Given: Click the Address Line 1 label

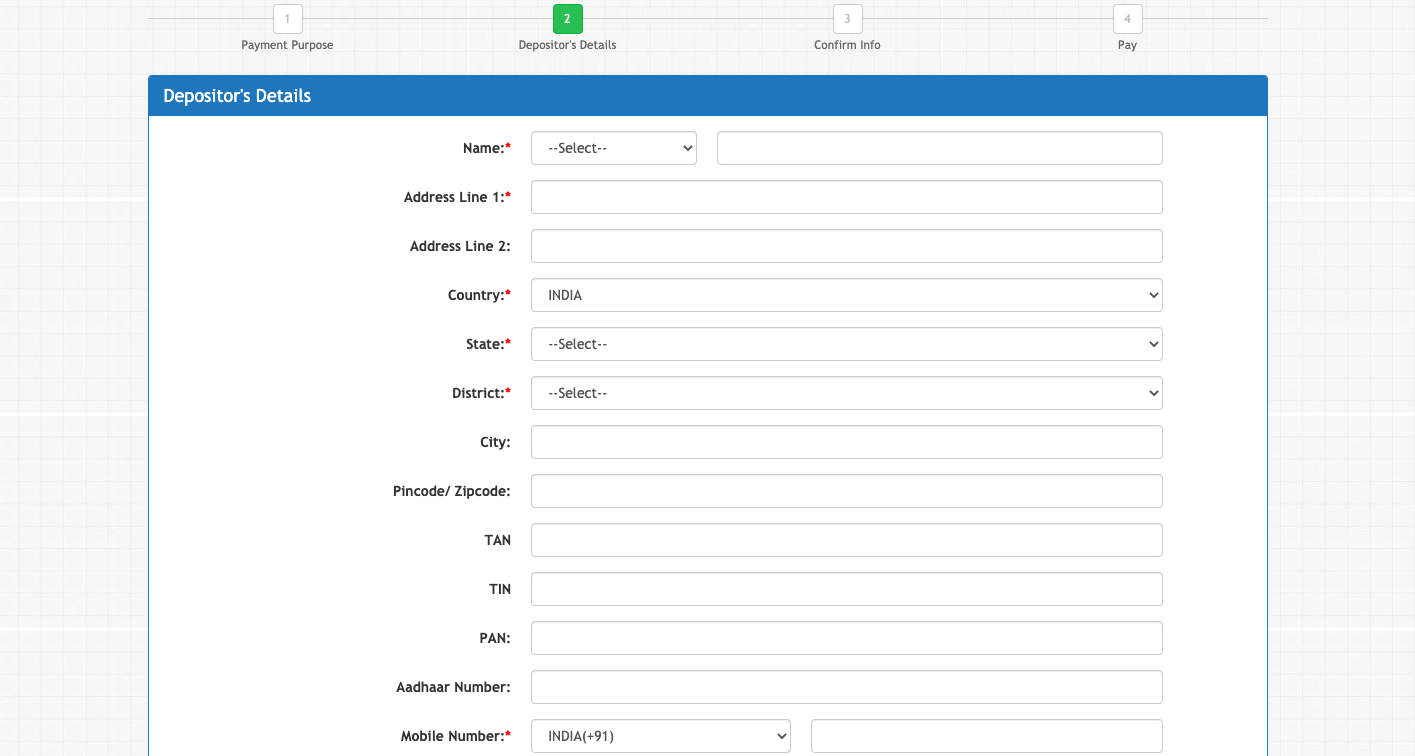Looking at the screenshot, I should (457, 197).
